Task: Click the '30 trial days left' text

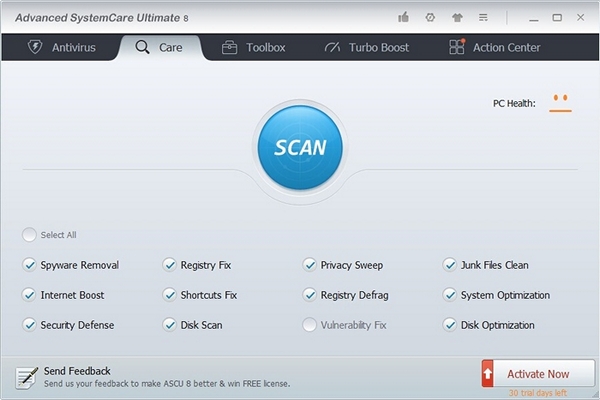Action: point(538,393)
